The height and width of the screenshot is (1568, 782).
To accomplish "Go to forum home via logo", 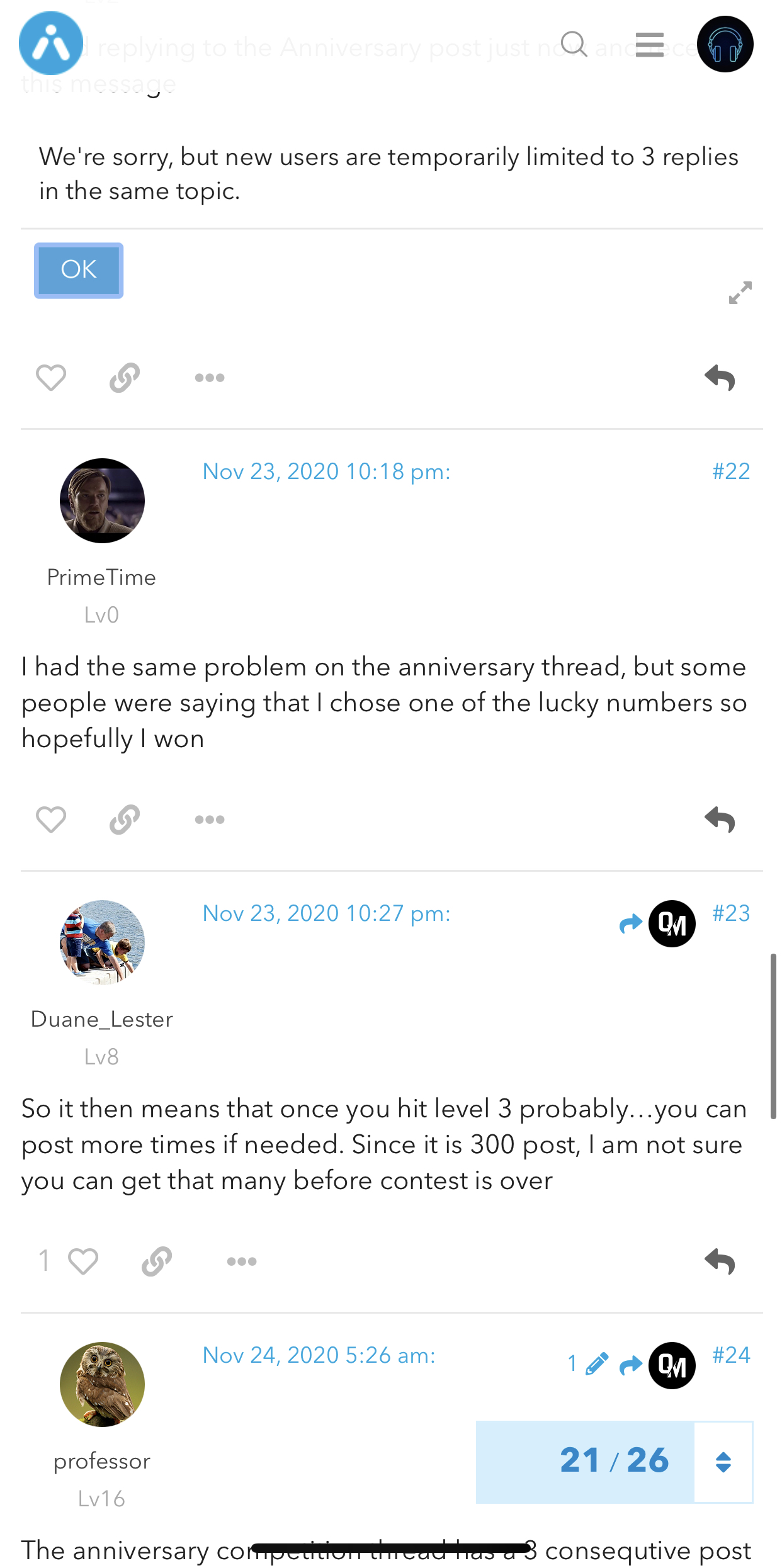I will pos(51,43).
